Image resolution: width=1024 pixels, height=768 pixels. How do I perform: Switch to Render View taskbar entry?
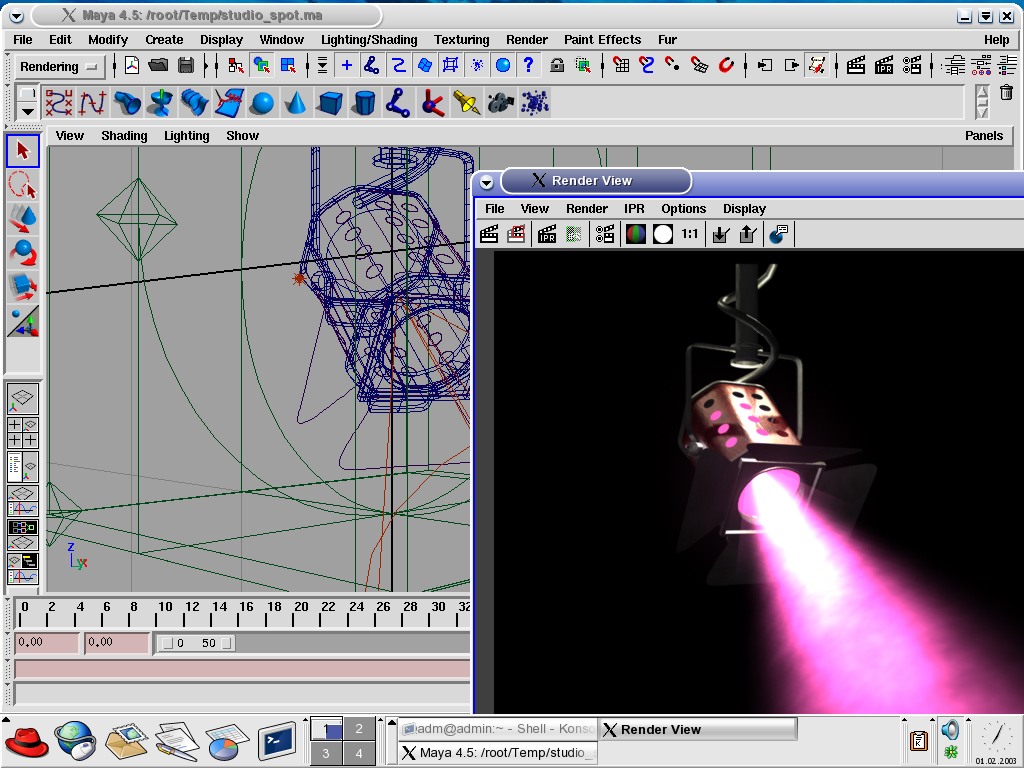pyautogui.click(x=697, y=729)
